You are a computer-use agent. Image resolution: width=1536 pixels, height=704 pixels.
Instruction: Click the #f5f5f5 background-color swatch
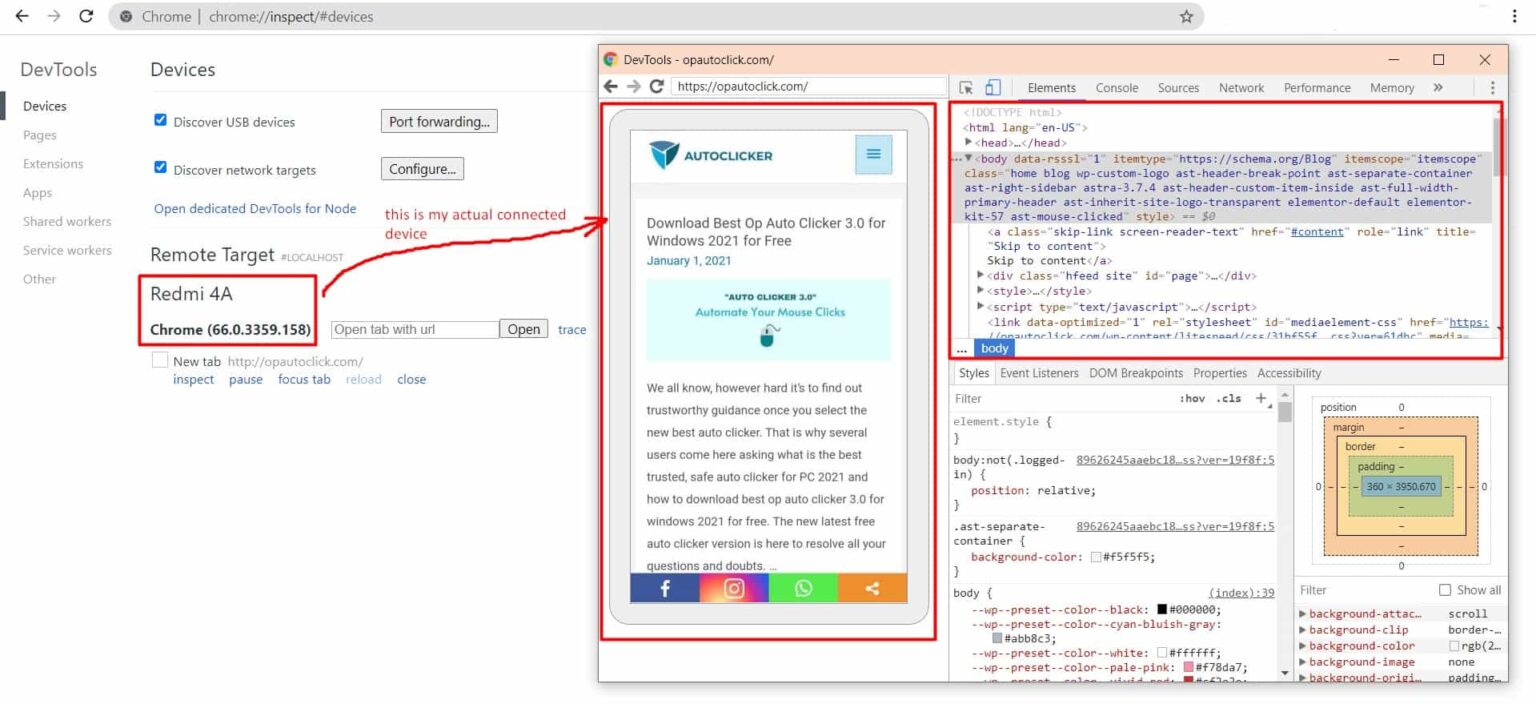coord(1096,557)
